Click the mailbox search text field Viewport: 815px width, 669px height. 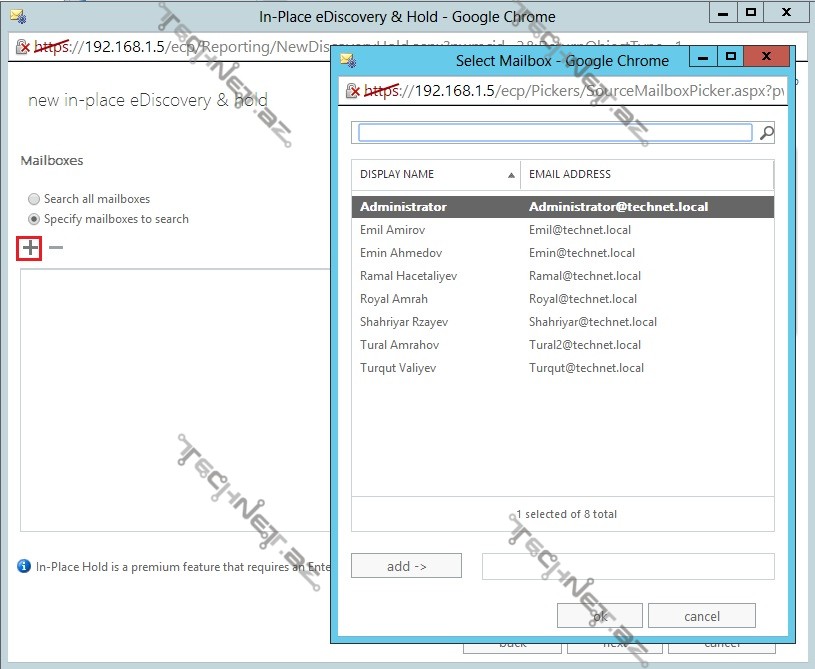[x=555, y=132]
